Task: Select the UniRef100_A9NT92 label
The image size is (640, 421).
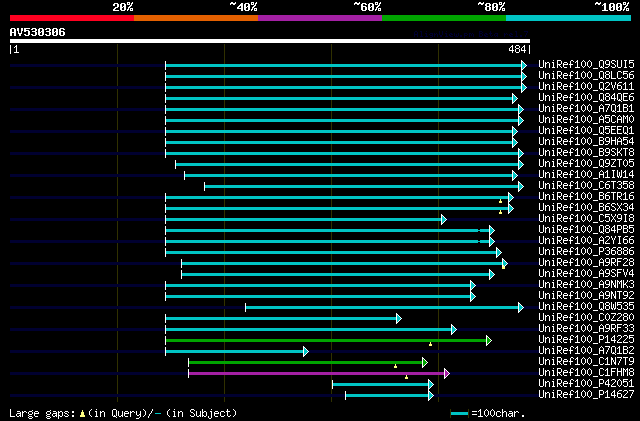Action: click(586, 296)
